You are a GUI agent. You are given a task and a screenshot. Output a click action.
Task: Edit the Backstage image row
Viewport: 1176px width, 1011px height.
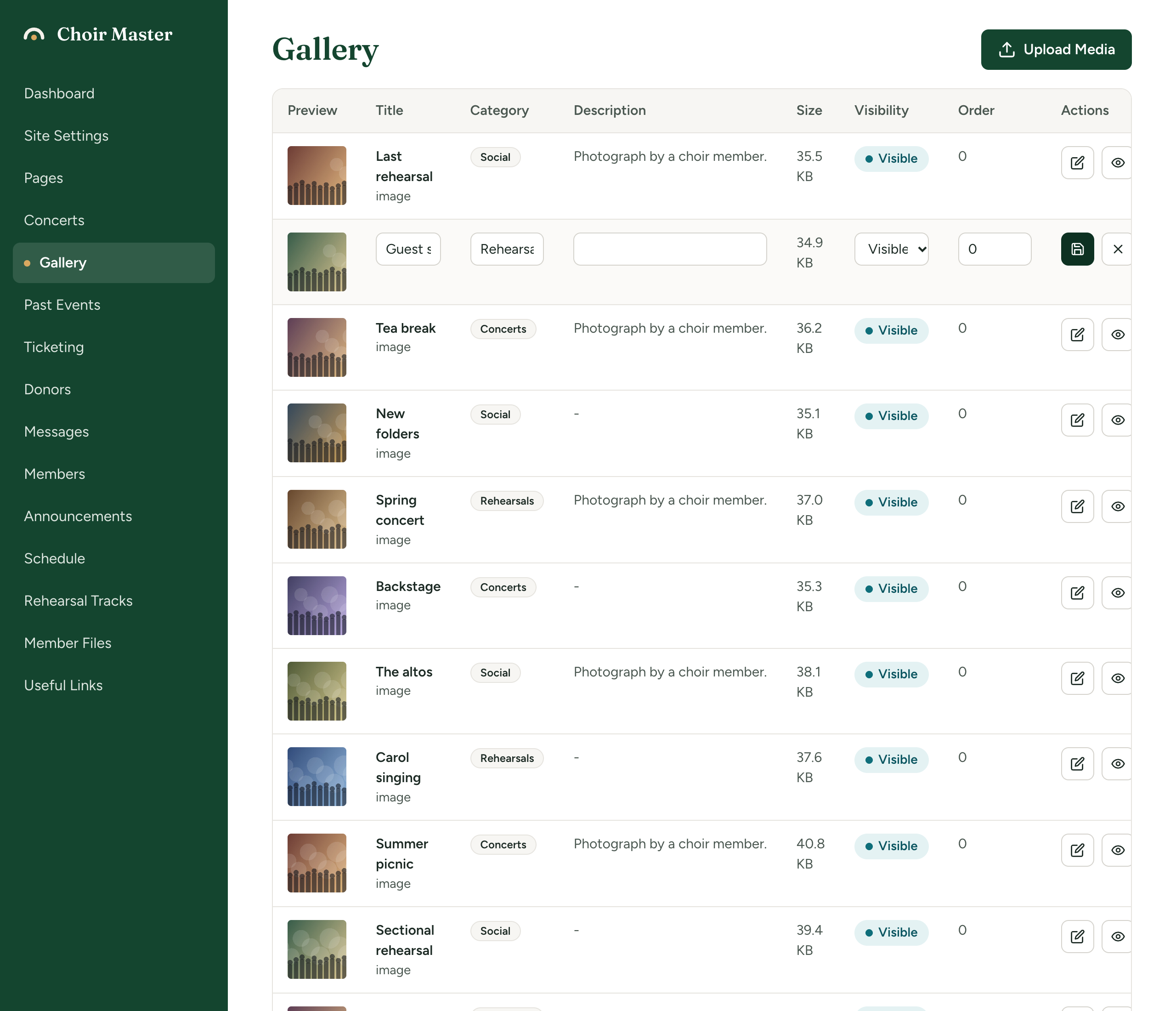[1077, 593]
